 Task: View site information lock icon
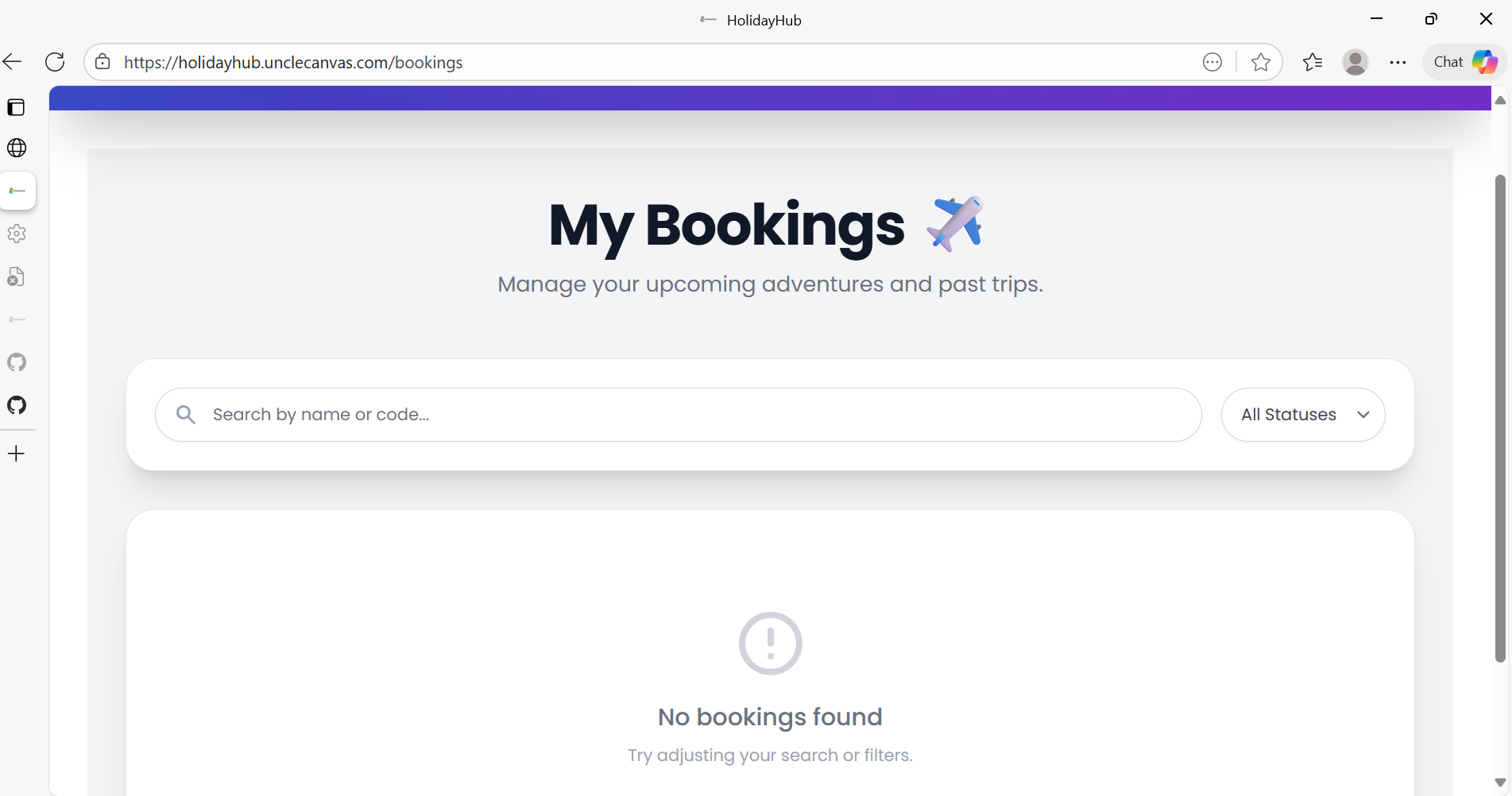click(102, 62)
